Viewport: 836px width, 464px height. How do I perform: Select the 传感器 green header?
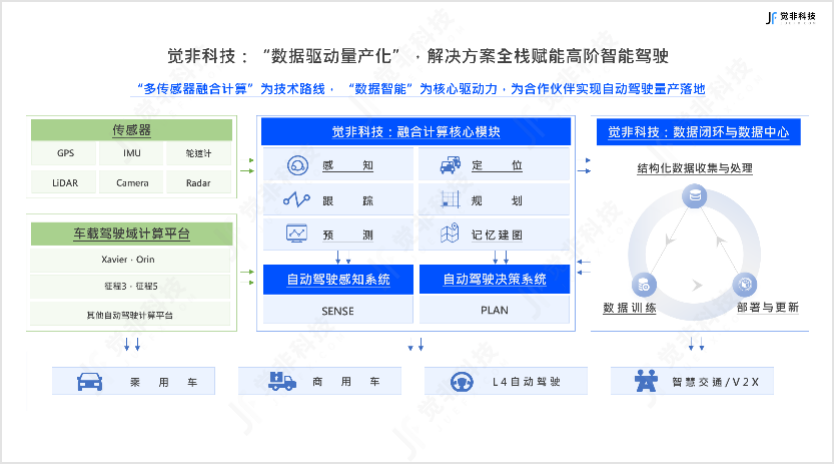tap(132, 130)
